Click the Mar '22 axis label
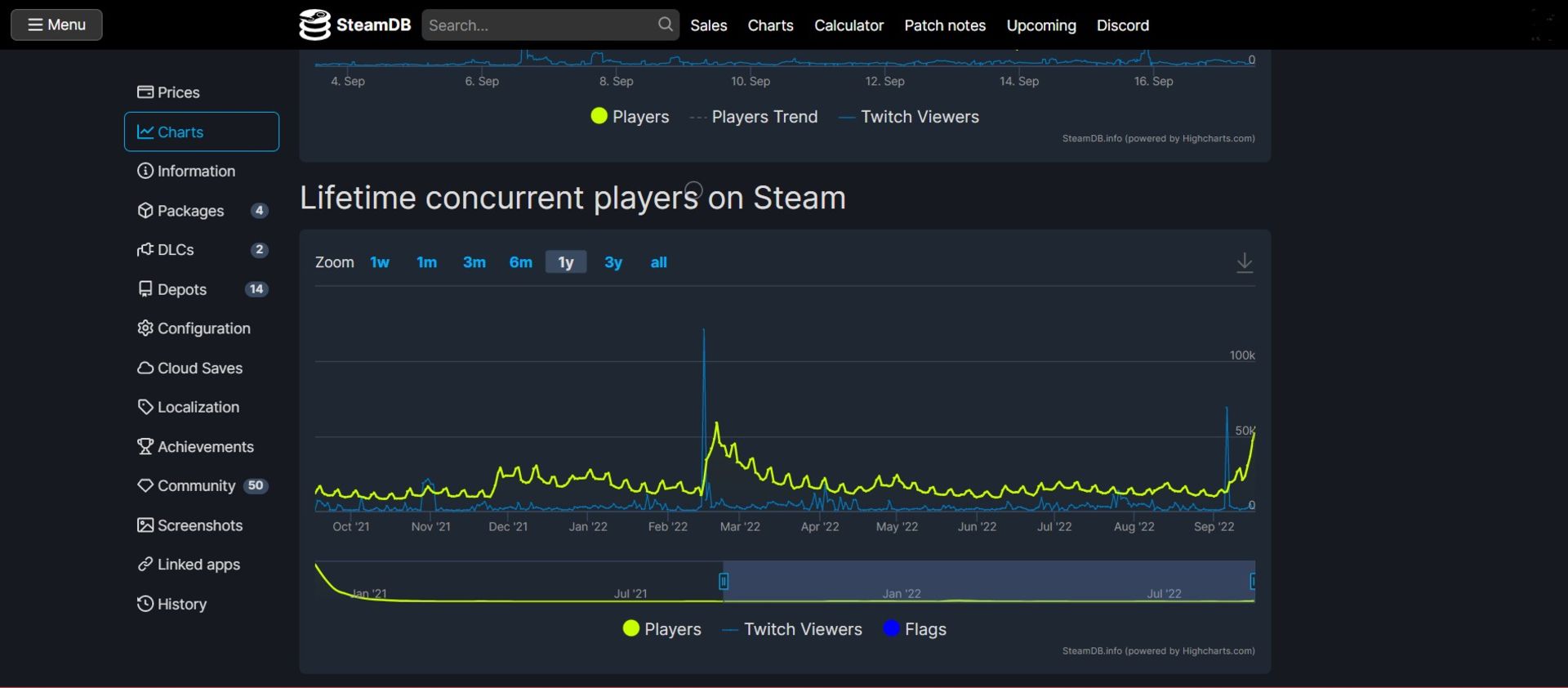 [x=740, y=527]
